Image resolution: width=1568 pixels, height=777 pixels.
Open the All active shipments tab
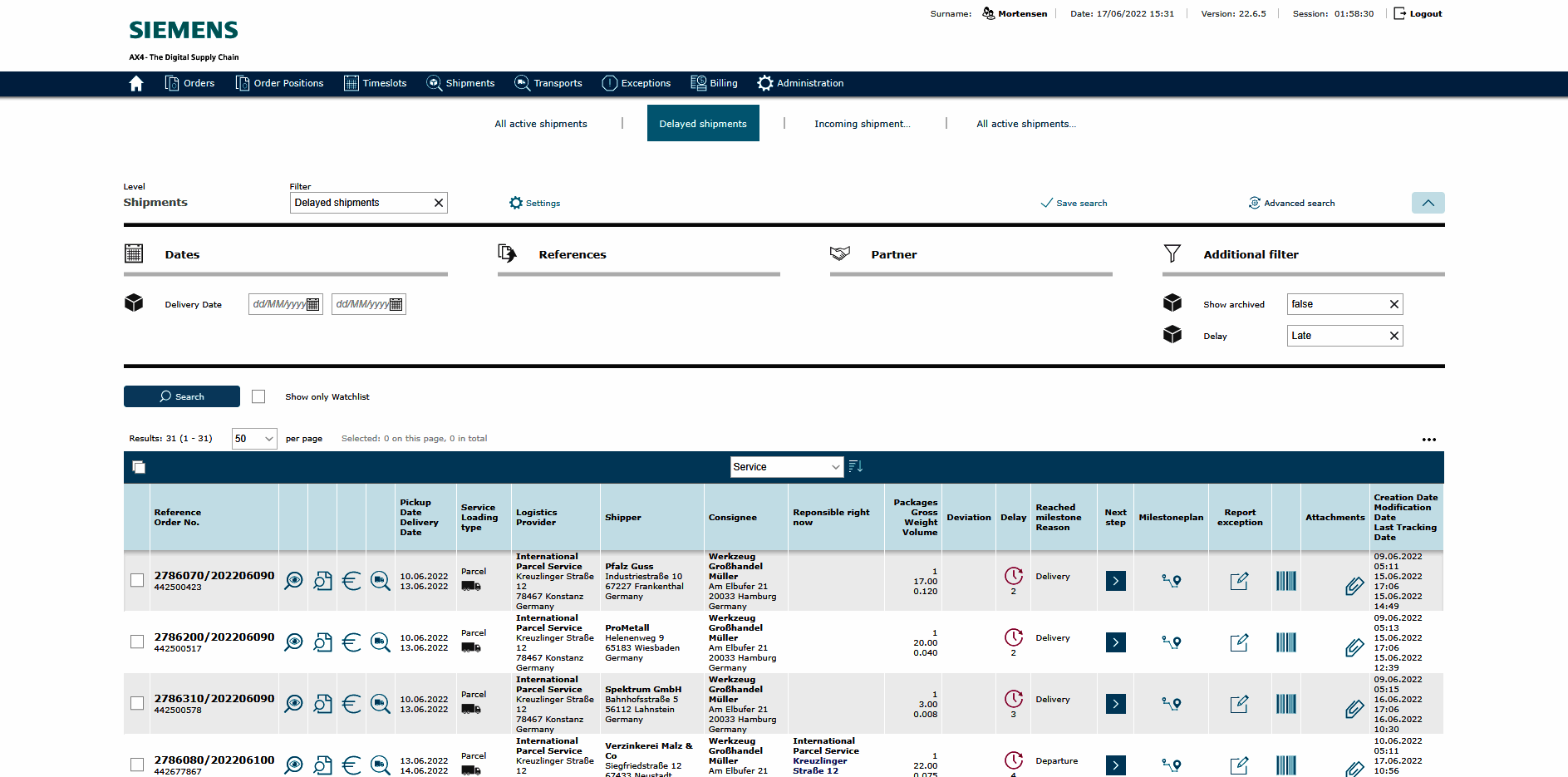click(540, 123)
